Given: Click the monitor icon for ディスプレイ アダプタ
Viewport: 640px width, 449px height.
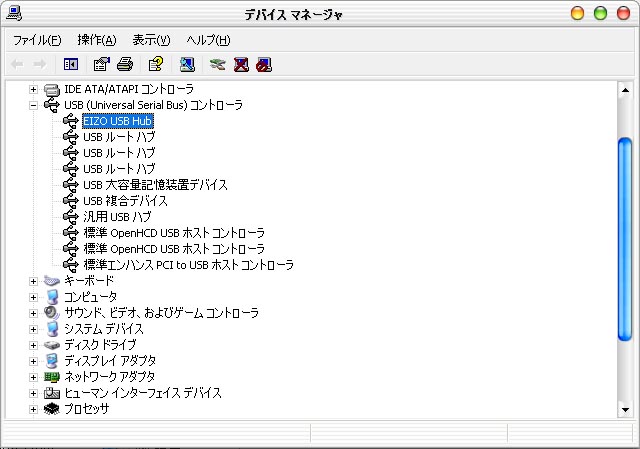Looking at the screenshot, I should tap(52, 361).
